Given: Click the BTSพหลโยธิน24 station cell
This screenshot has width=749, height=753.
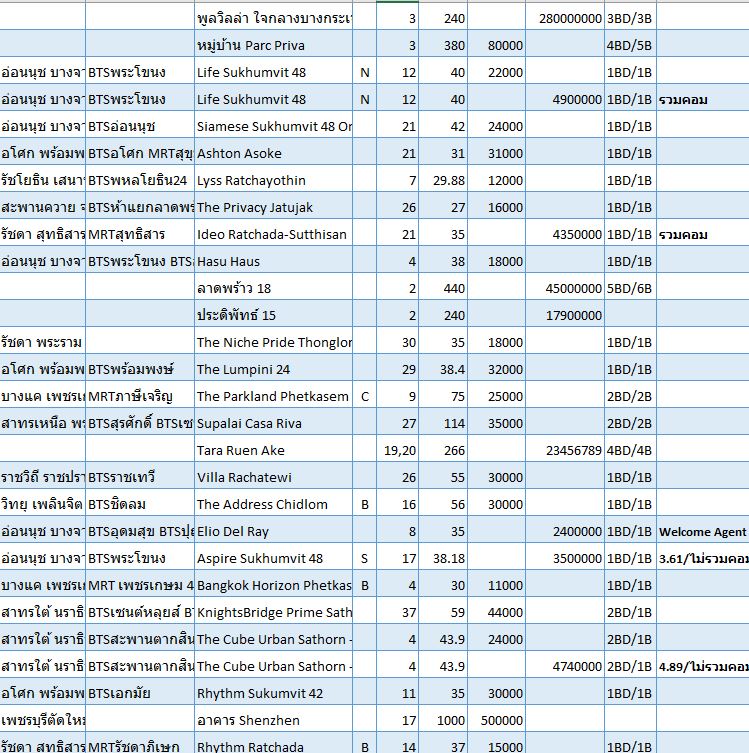Looking at the screenshot, I should coord(140,180).
